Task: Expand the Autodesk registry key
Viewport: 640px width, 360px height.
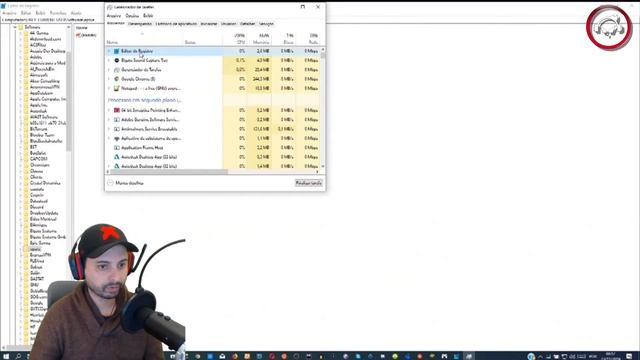Action: click(21, 111)
